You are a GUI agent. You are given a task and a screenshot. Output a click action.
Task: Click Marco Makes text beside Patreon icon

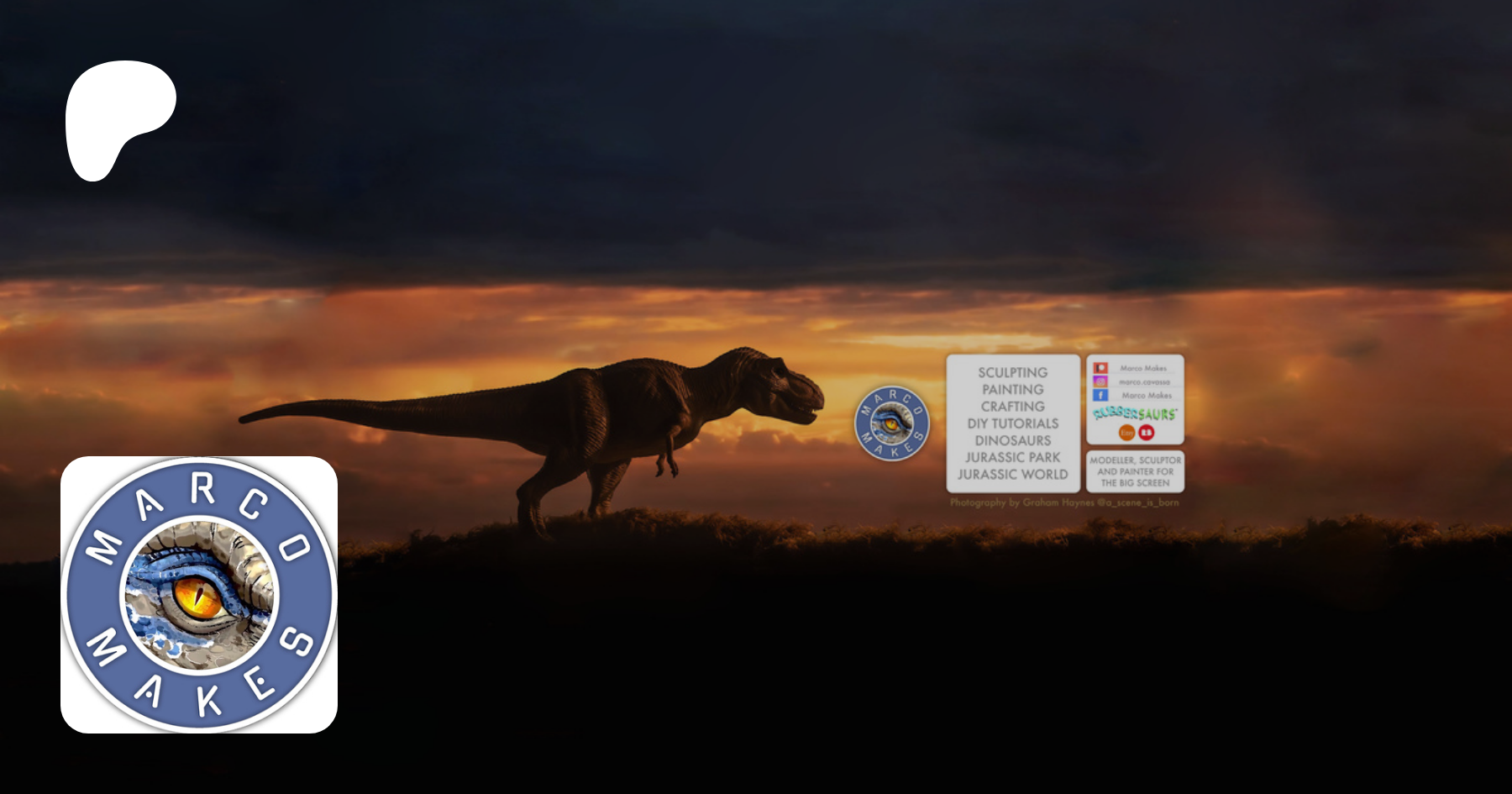point(1143,368)
